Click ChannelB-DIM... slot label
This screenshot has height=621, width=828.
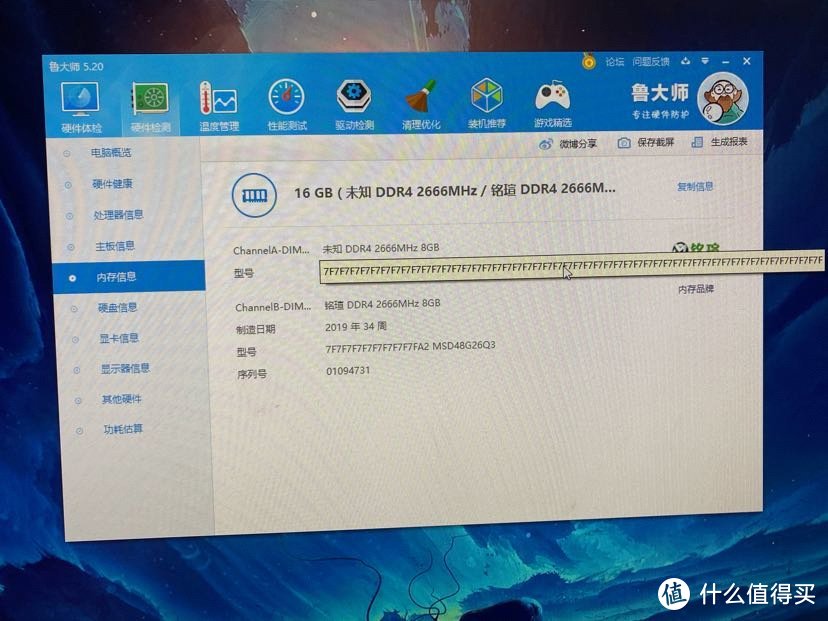(273, 307)
